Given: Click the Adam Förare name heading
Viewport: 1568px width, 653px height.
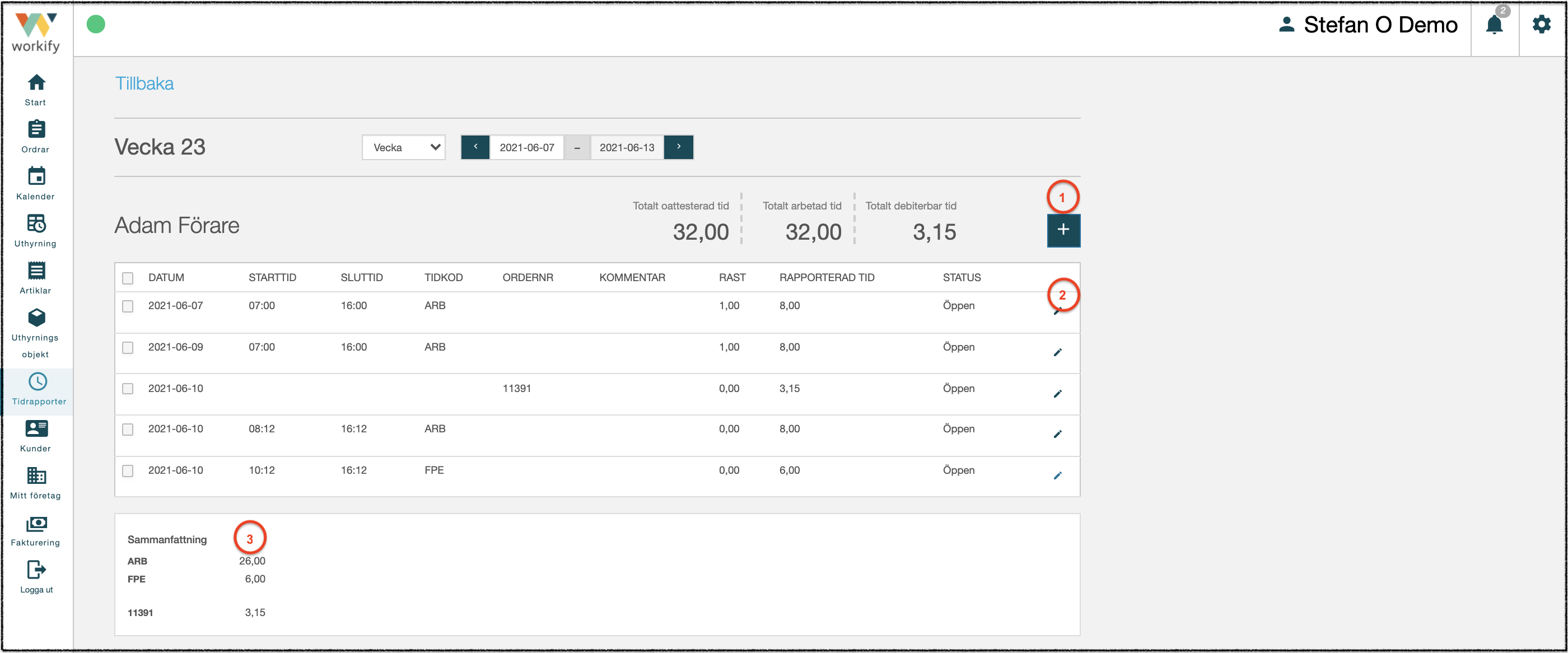Looking at the screenshot, I should pos(177,225).
